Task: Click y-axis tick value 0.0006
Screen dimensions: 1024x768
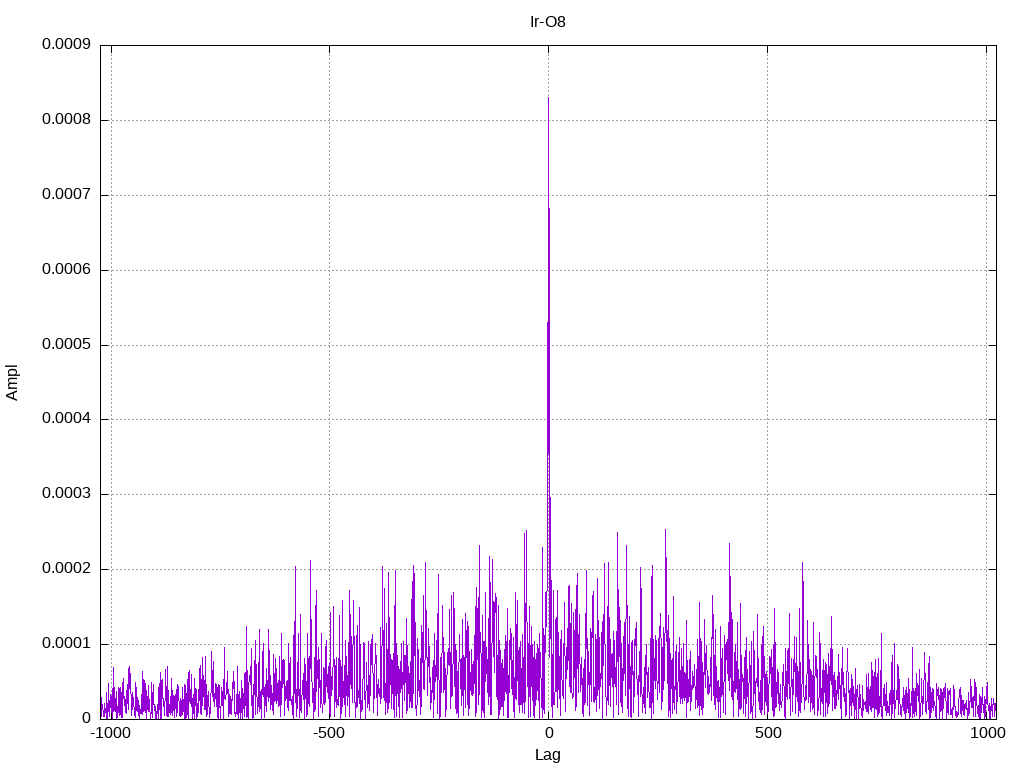Action: (66, 269)
